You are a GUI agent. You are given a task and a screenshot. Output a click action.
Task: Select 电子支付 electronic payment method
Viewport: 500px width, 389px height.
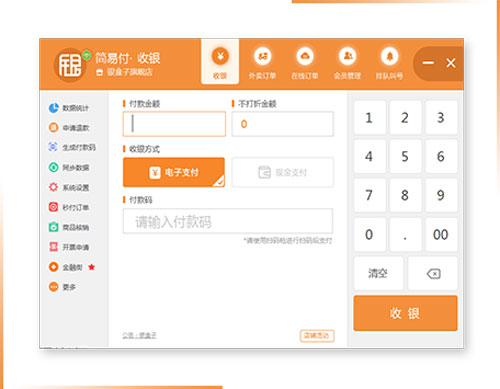click(x=174, y=172)
